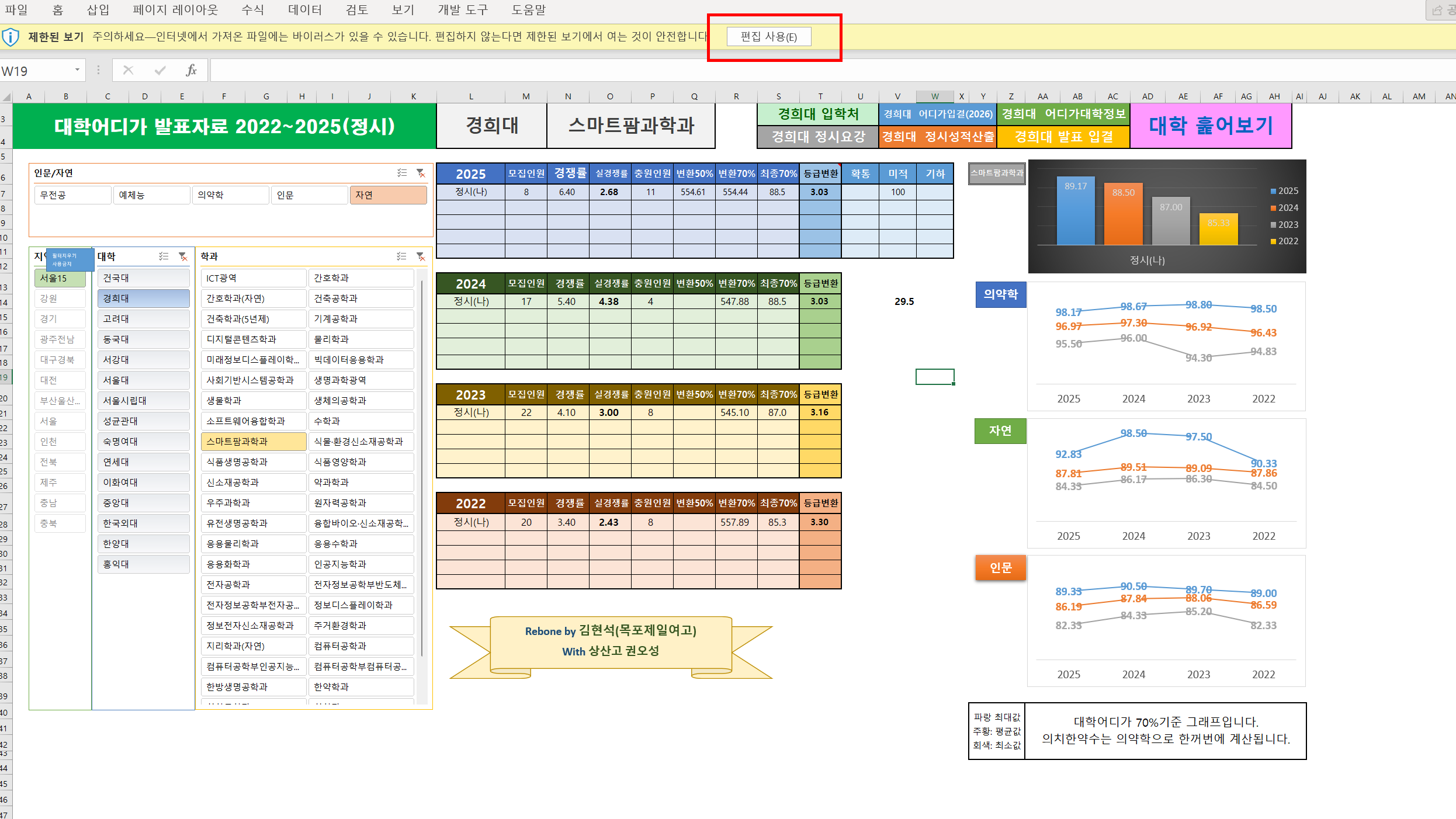Click the 학과 slicer vertical scrollbar

[x=422, y=467]
